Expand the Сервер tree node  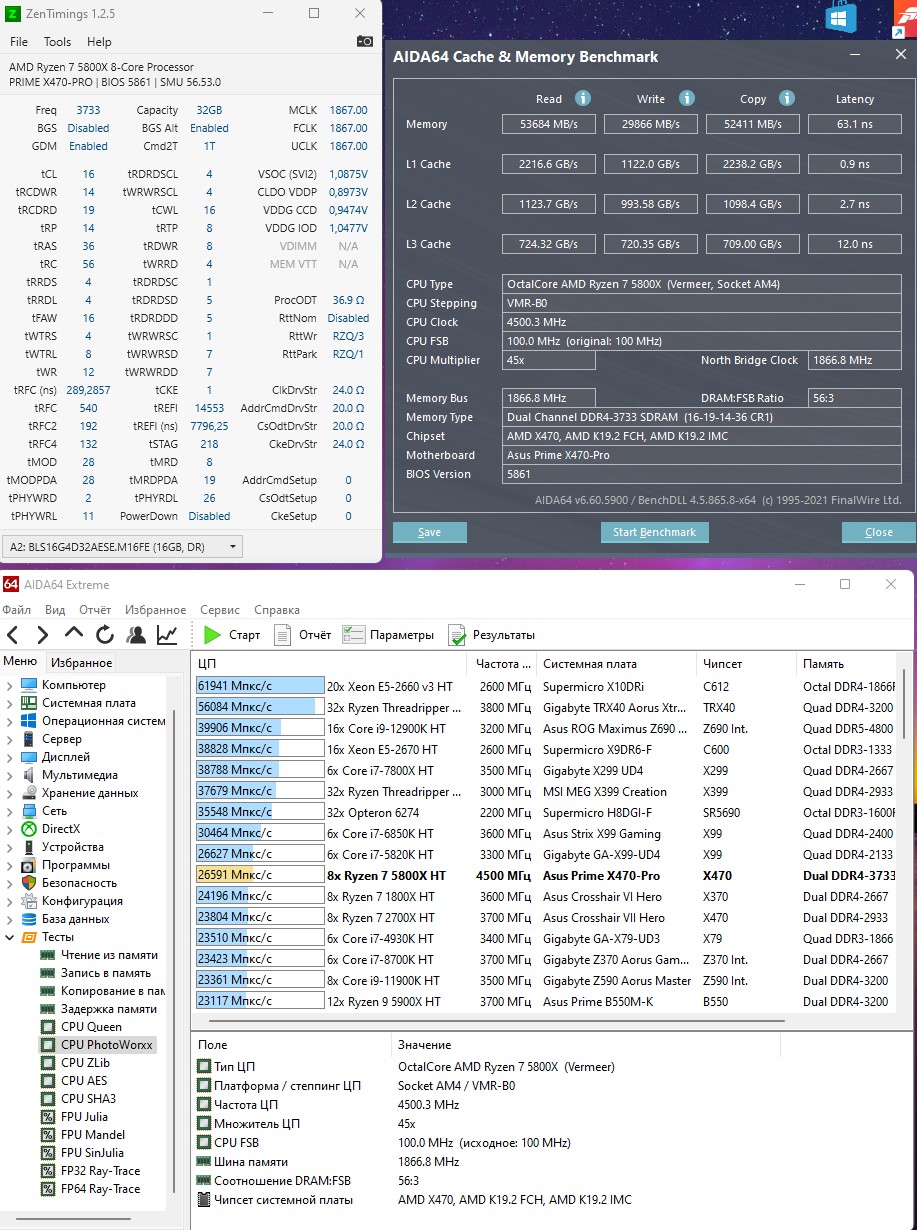10,739
